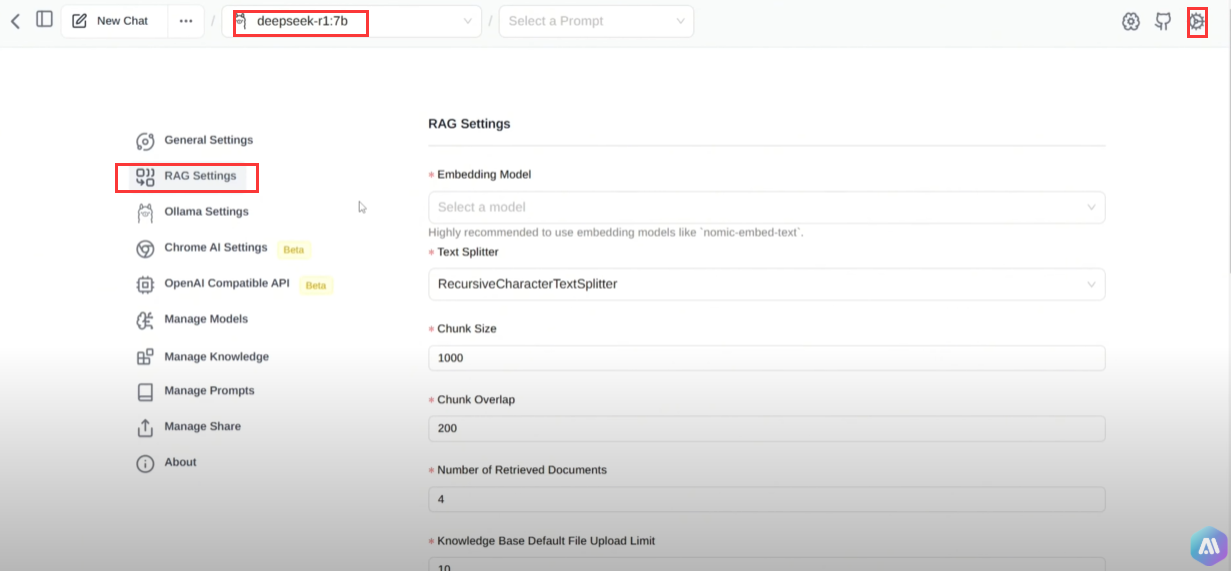The image size is (1231, 571).
Task: Click the General Settings icon
Action: coord(145,141)
